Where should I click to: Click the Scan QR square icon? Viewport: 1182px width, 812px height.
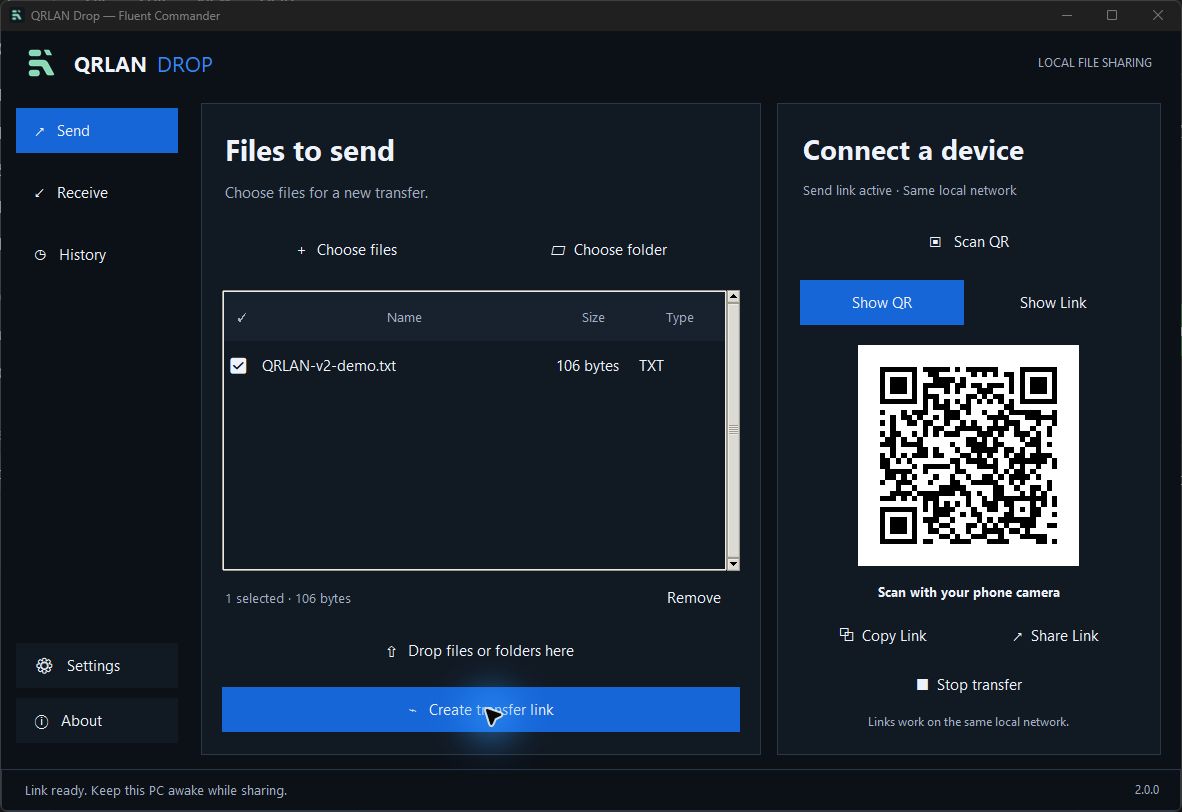935,242
